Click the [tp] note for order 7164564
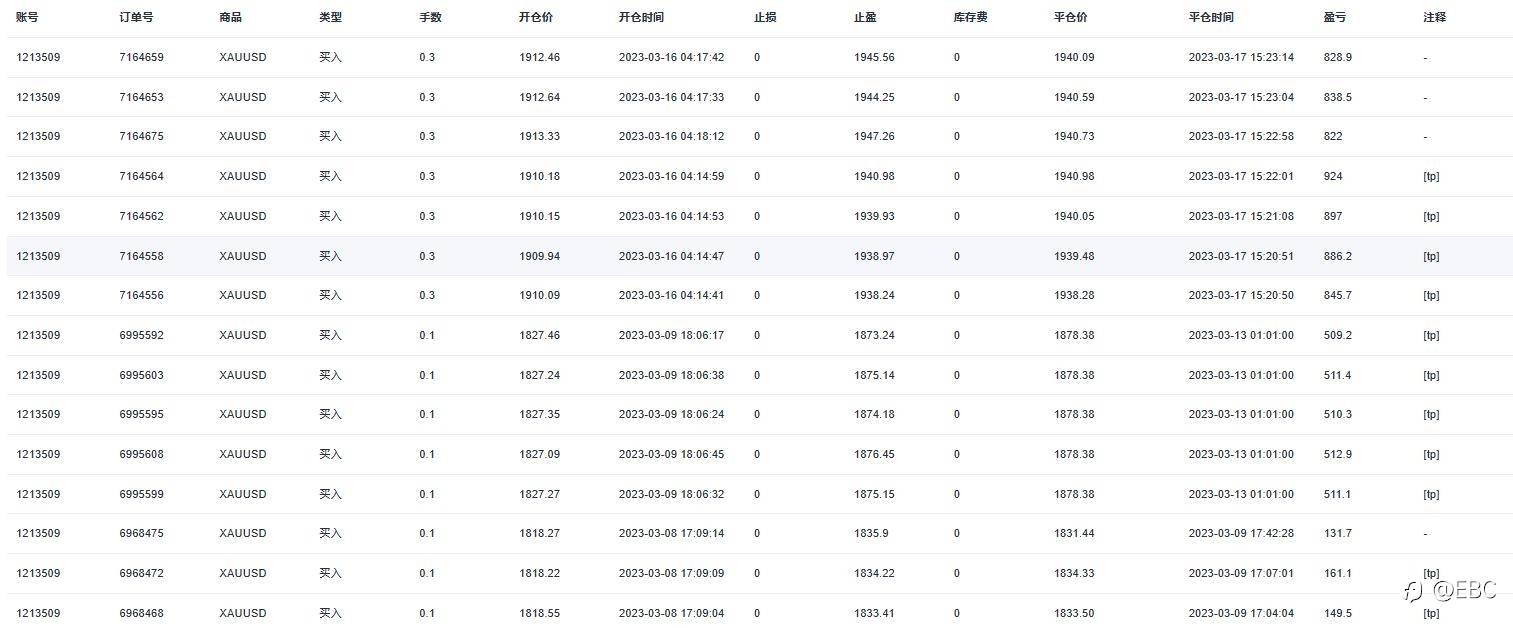Screen dimensions: 1513x628 (1431, 176)
